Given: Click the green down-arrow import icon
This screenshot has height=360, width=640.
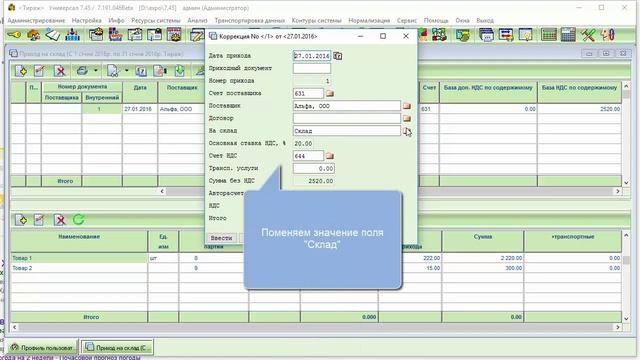Looking at the screenshot, I should pos(180,71).
